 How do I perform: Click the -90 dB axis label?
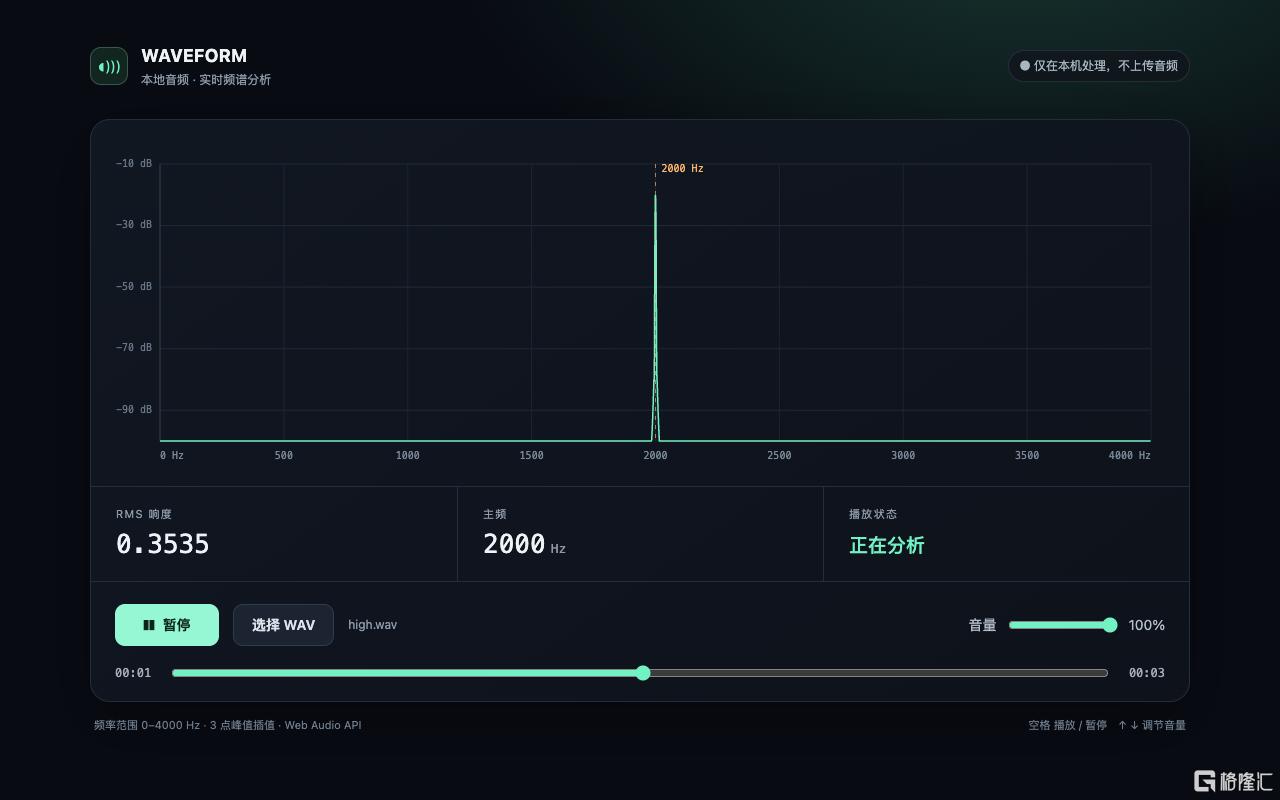point(134,409)
